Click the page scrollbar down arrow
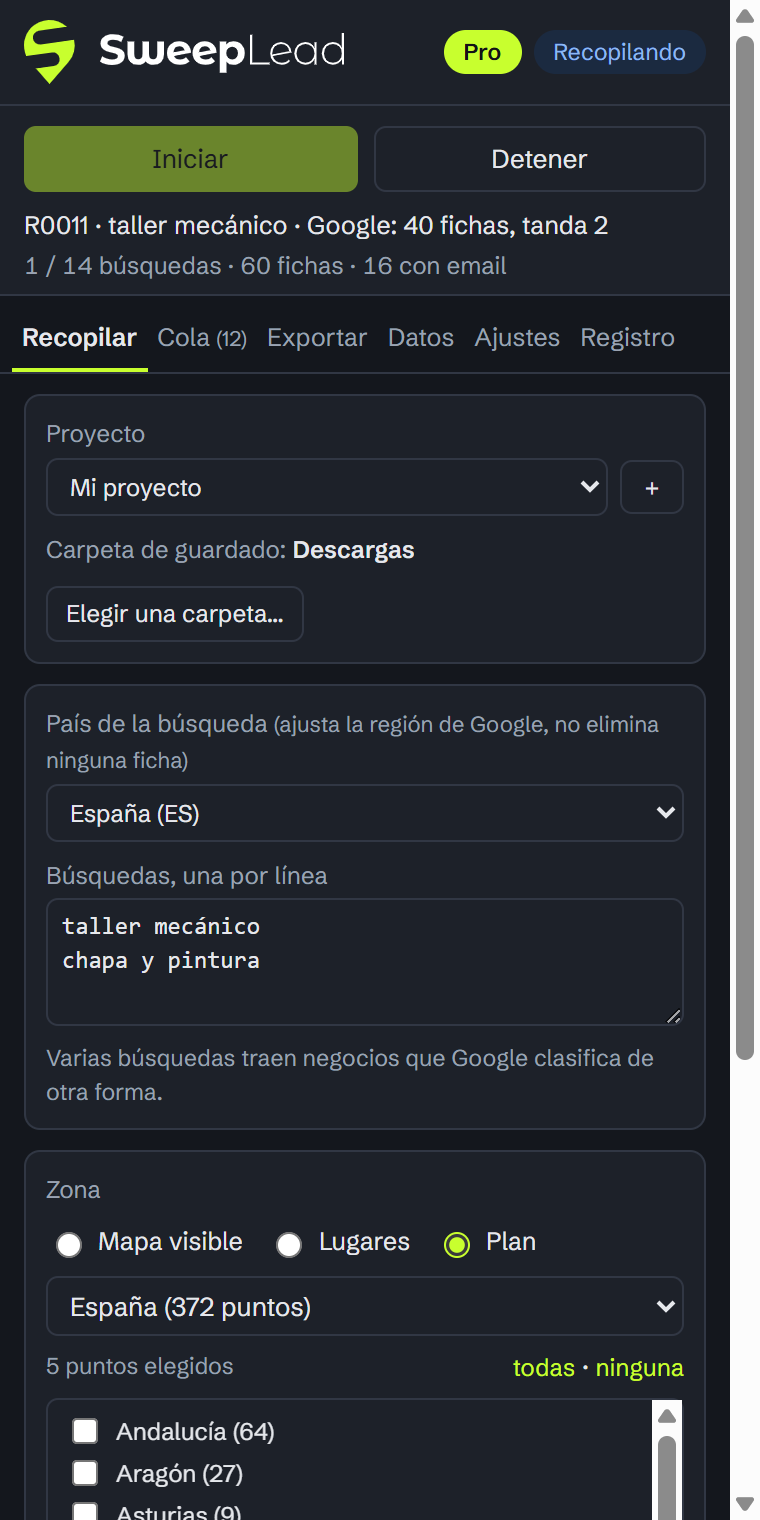 point(745,1504)
